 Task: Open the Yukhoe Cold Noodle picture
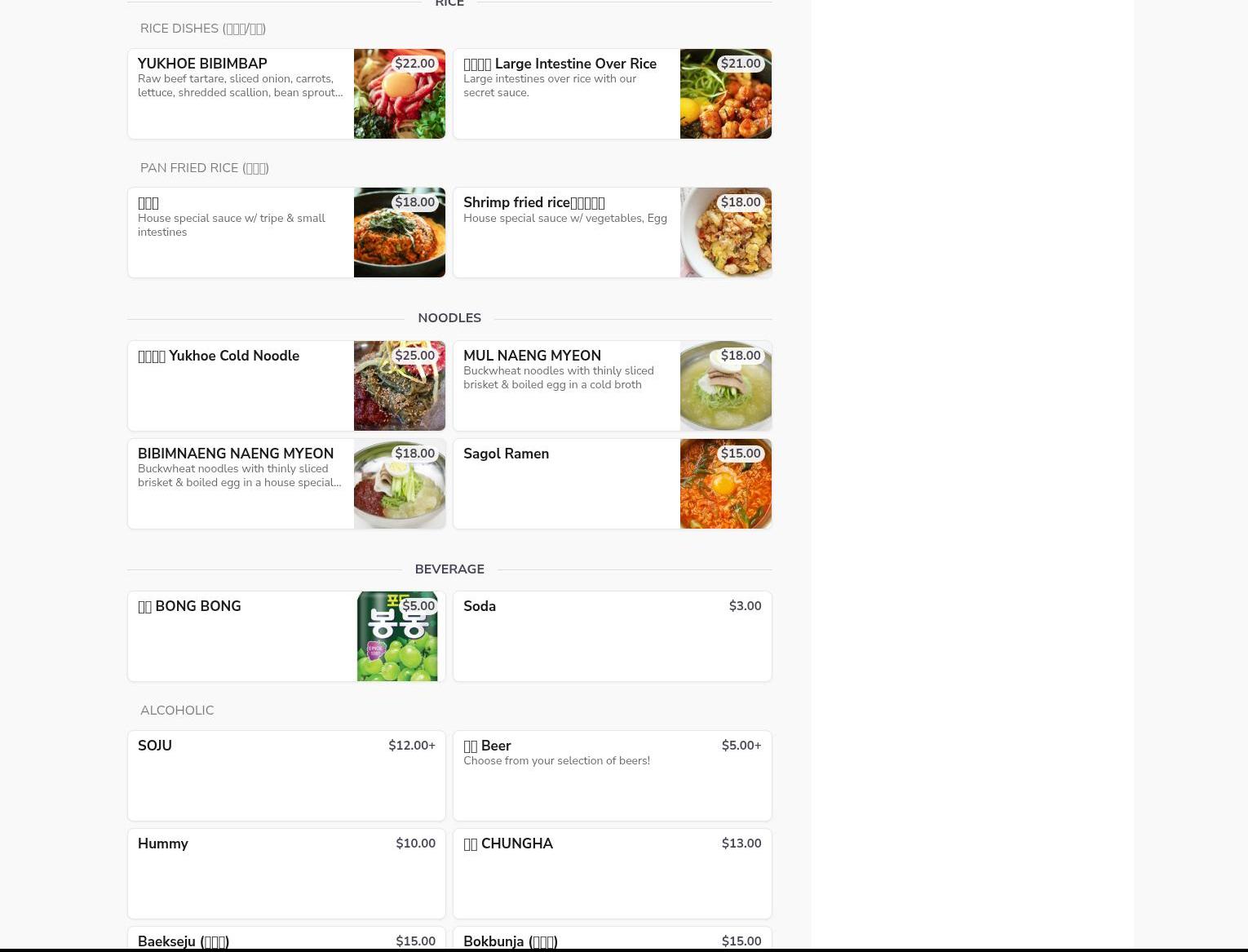point(400,386)
